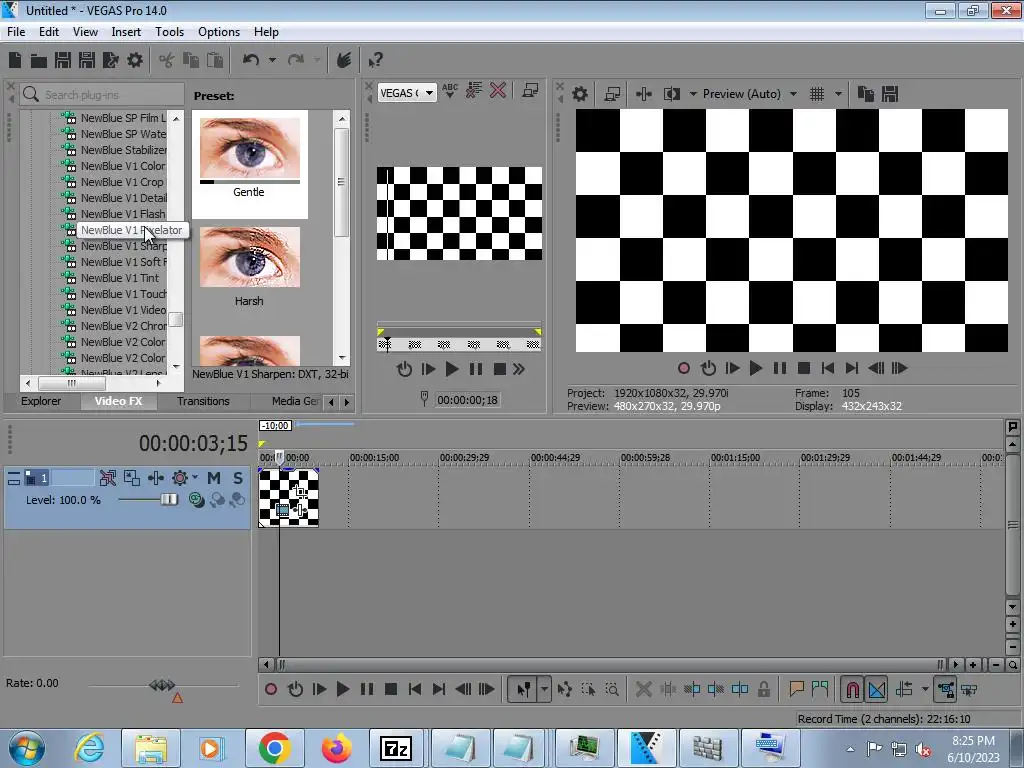Open the Tools menu
This screenshot has height=768, width=1024.
coord(169,32)
